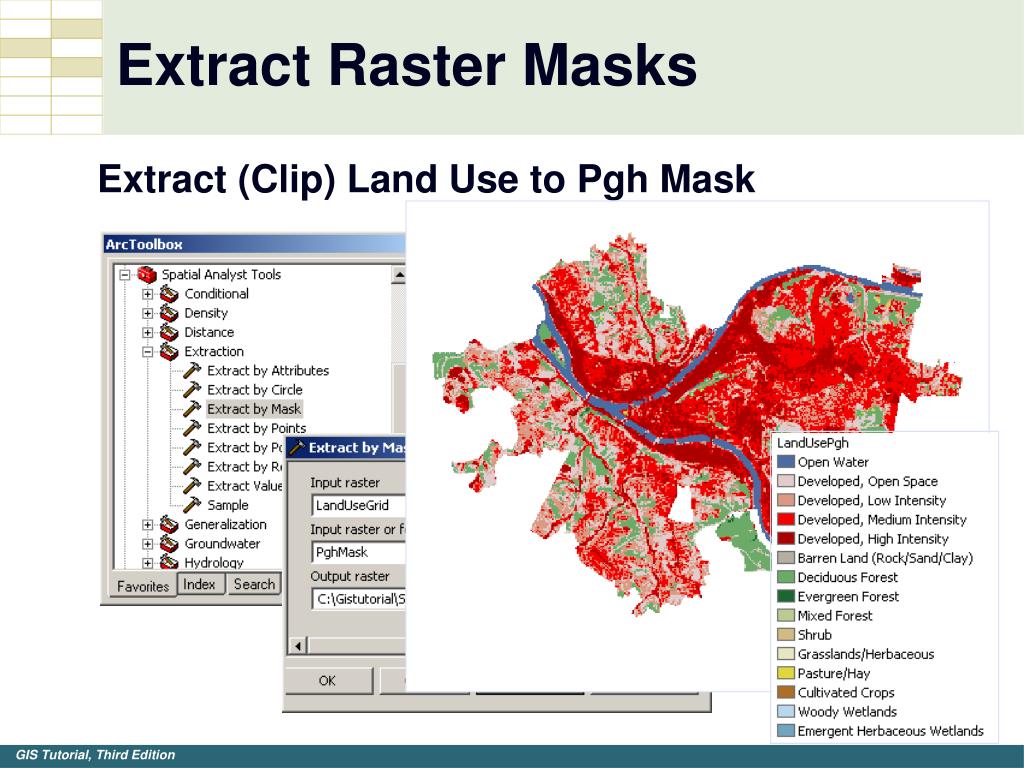1024x768 pixels.
Task: Click the Input raster field LandUseGrid
Action: coord(358,505)
